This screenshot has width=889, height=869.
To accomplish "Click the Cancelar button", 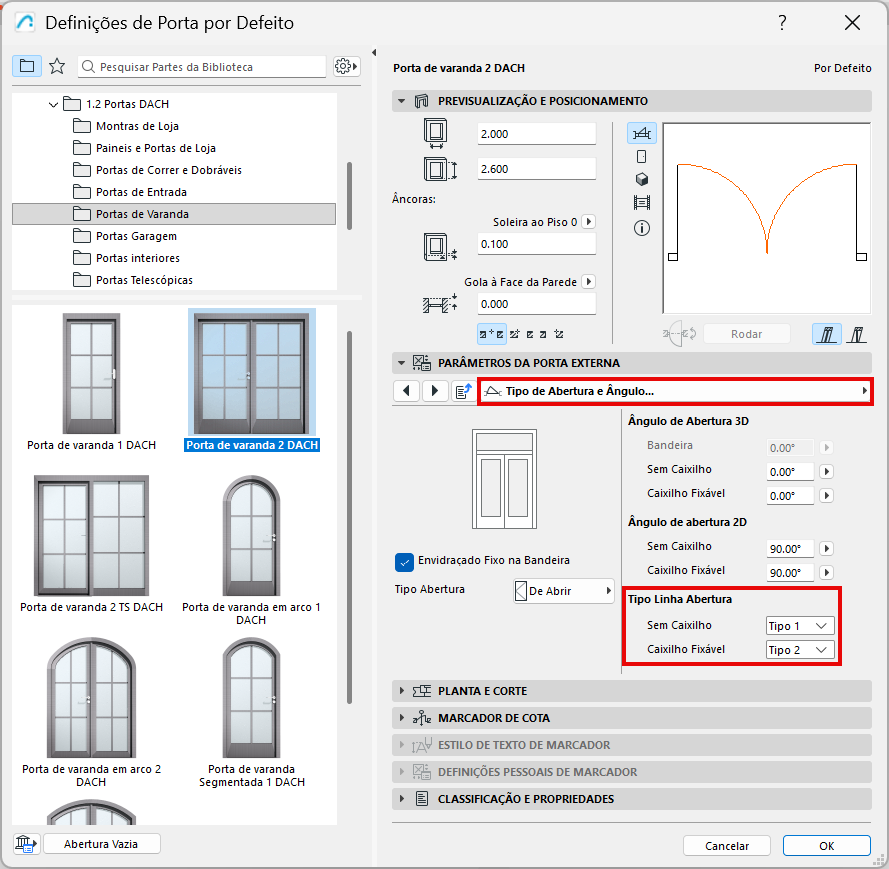I will 727,846.
